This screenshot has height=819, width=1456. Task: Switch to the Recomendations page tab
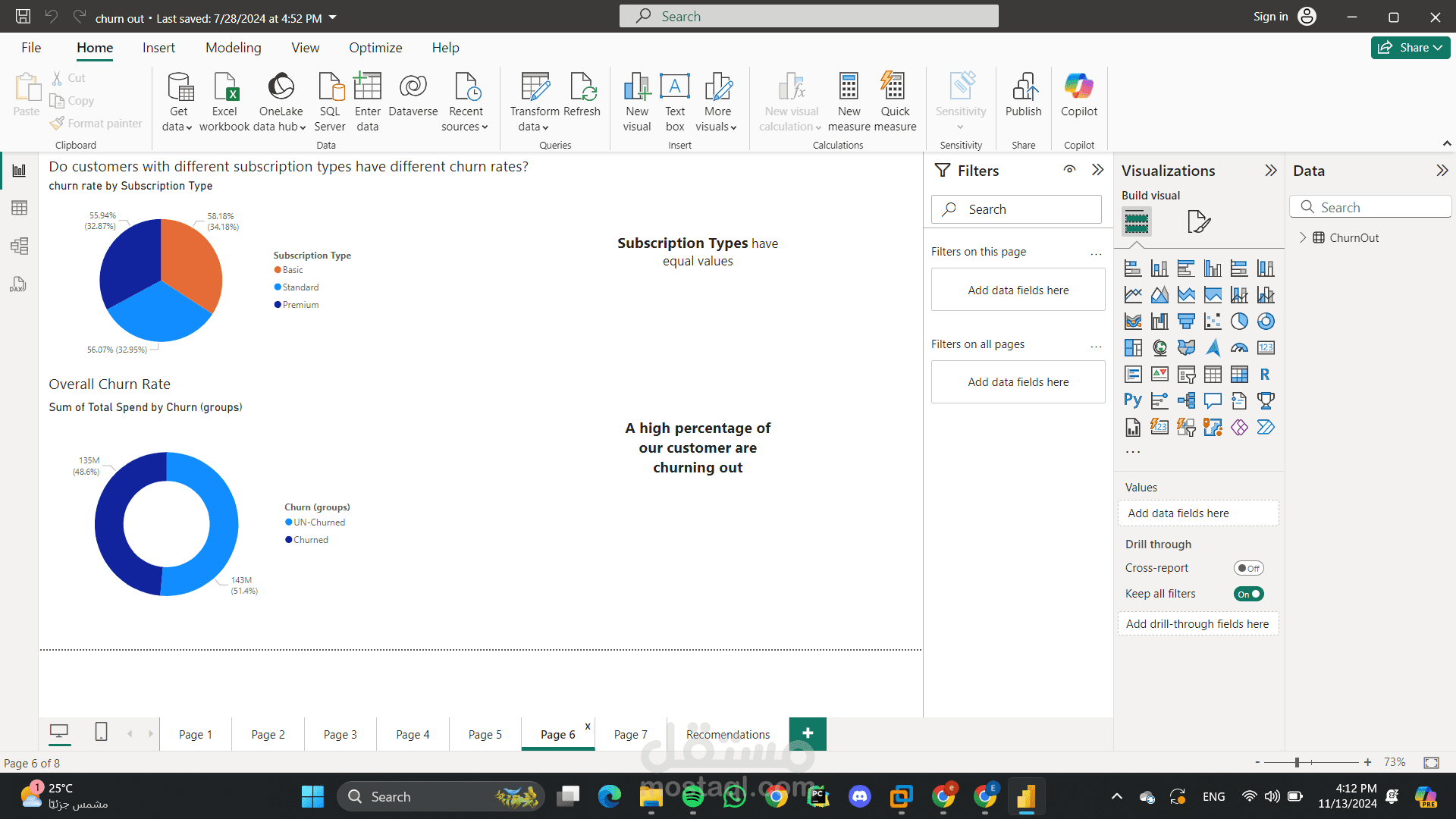pos(727,734)
